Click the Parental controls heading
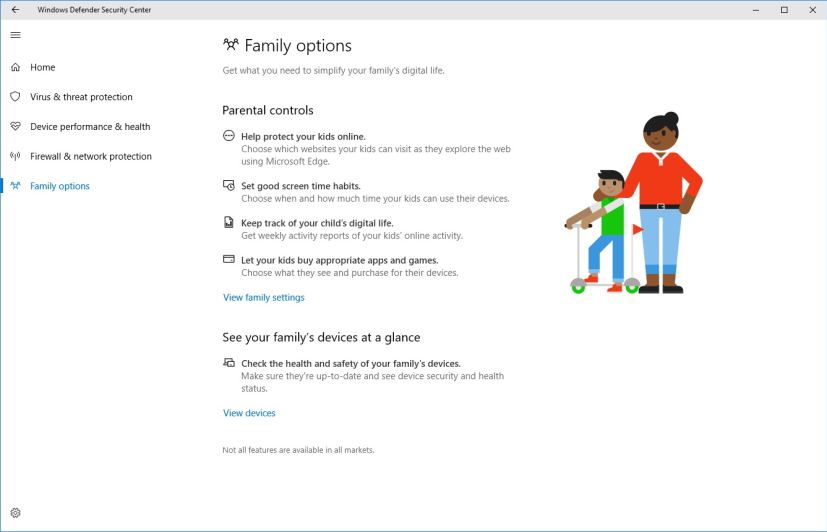Viewport: 827px width, 532px height. (267, 110)
